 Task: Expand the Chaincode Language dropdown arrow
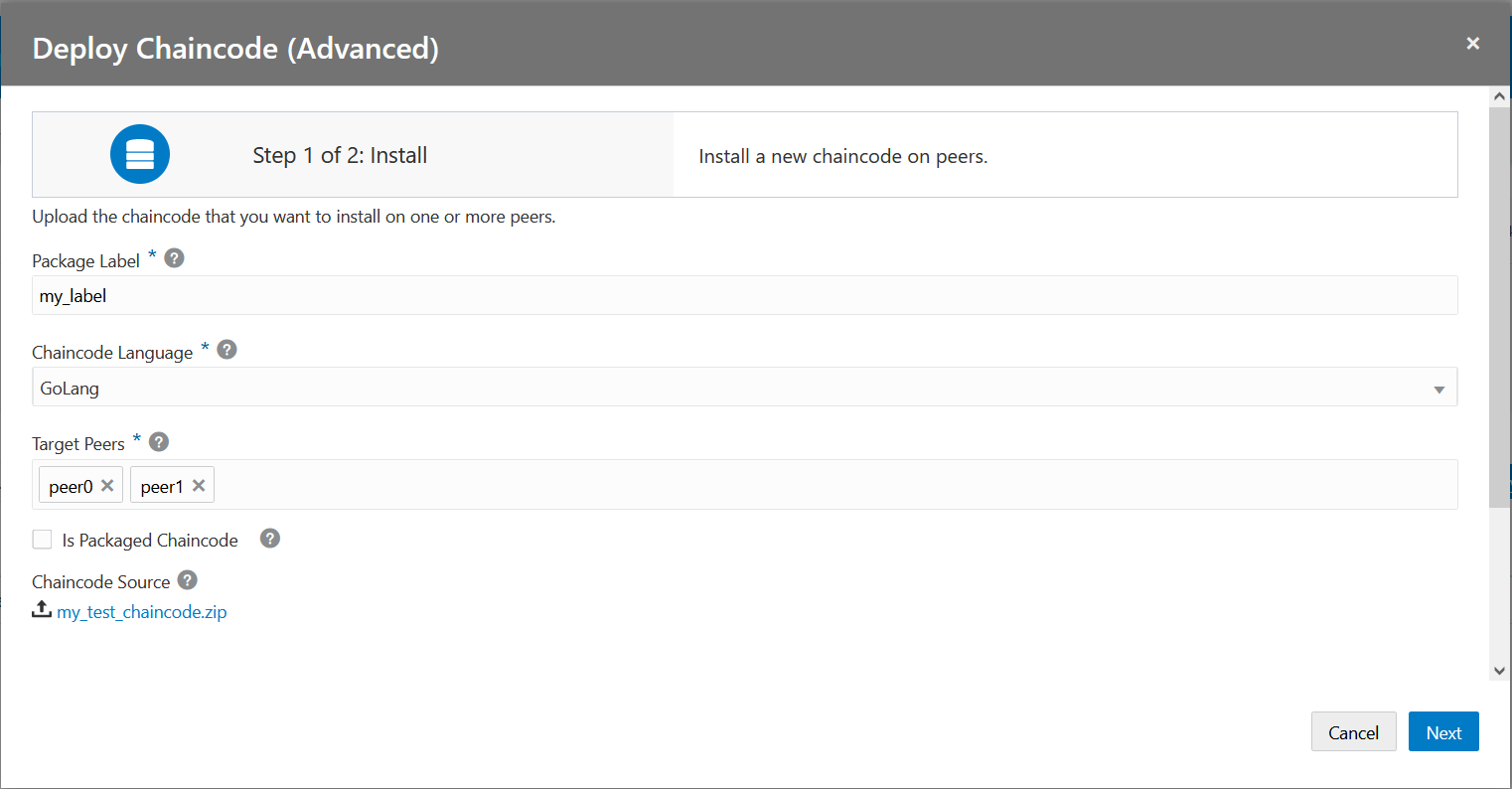pos(1438,390)
